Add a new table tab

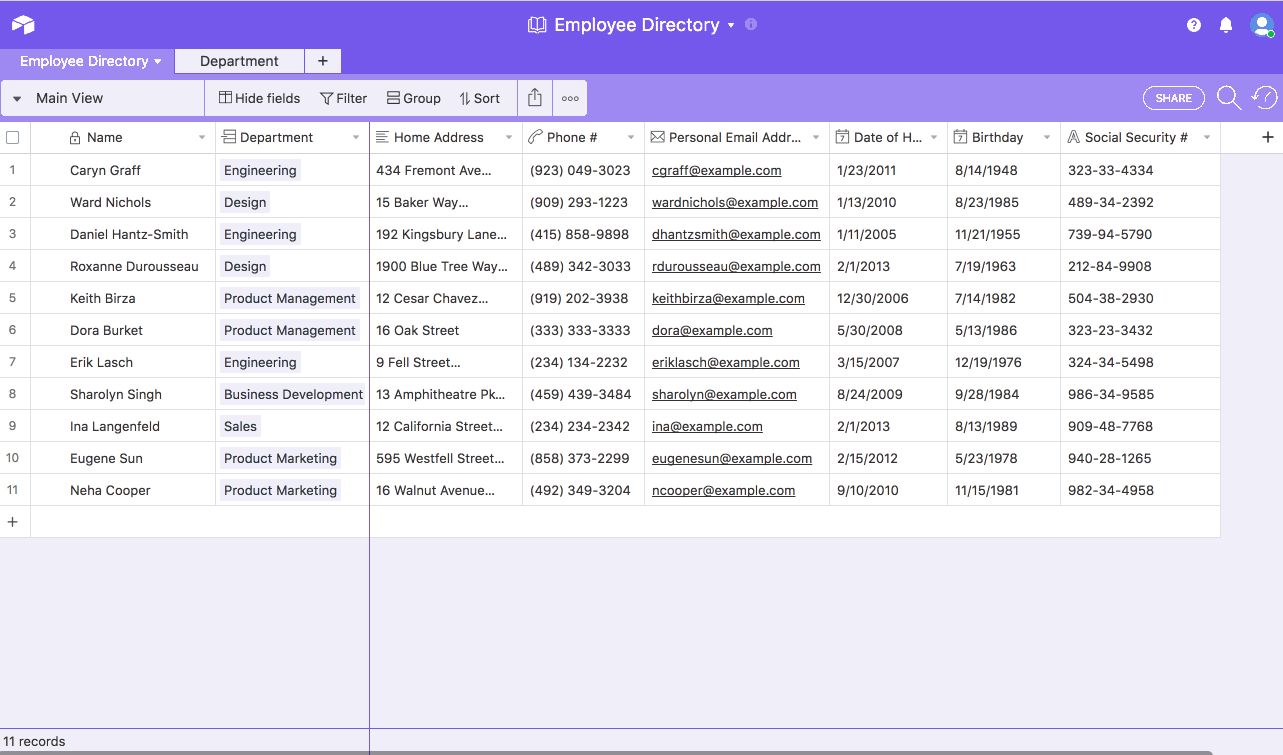click(322, 61)
